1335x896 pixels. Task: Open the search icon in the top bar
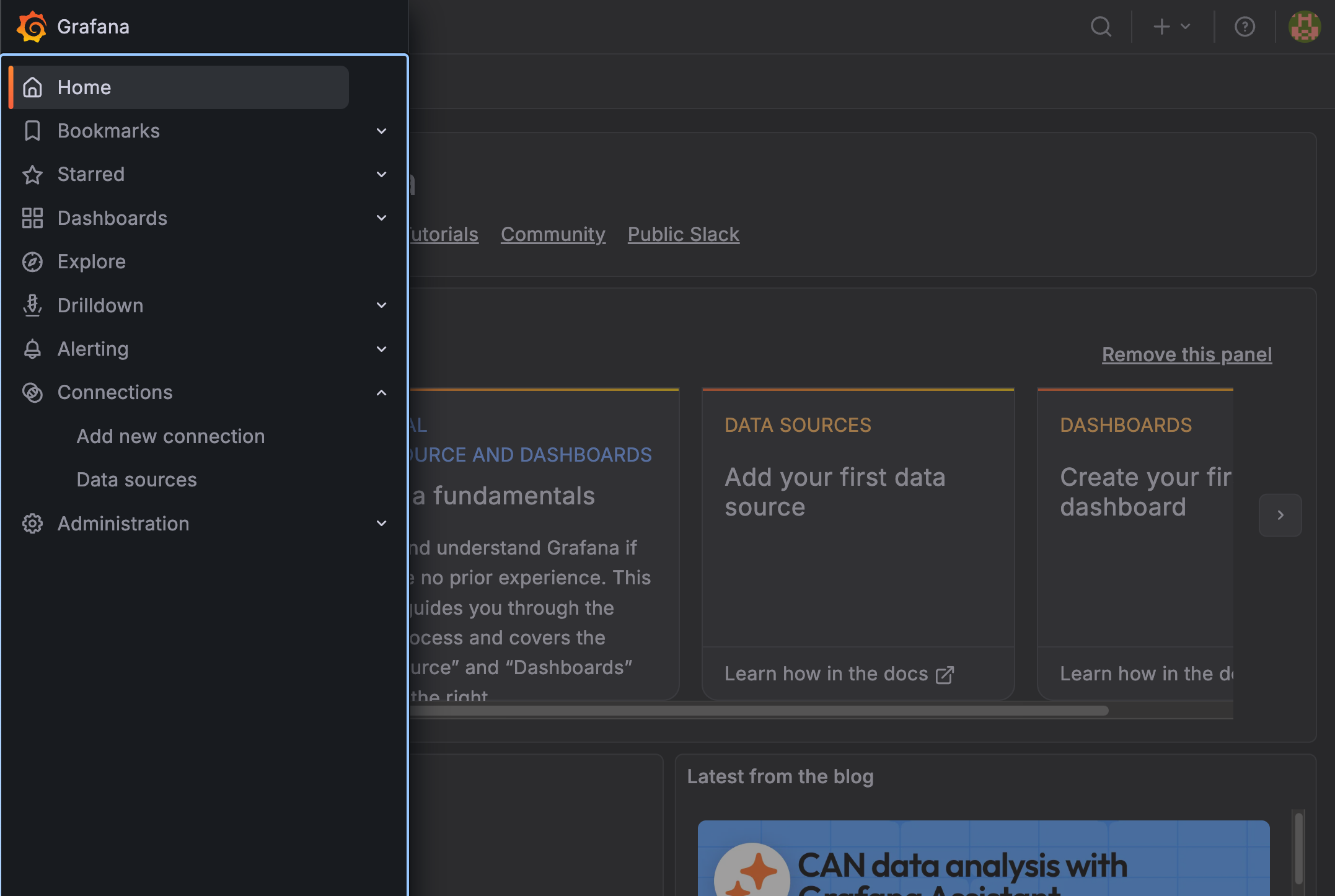(1101, 27)
